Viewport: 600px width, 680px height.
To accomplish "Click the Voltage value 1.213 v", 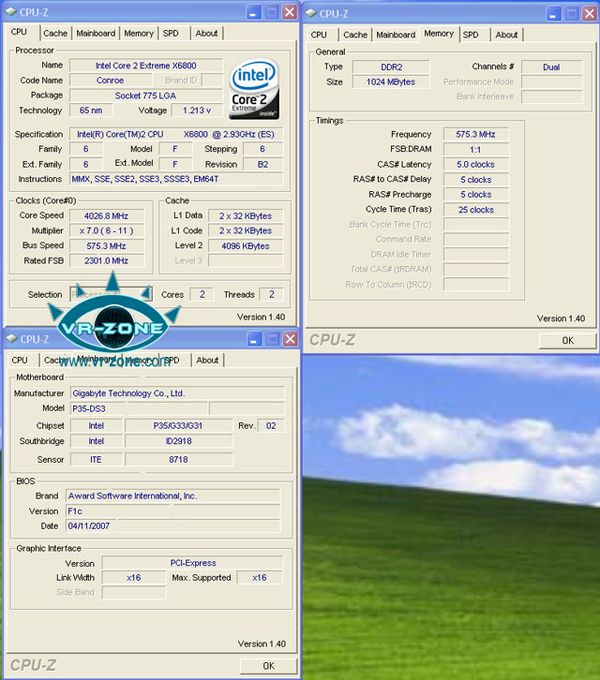I will [197, 111].
